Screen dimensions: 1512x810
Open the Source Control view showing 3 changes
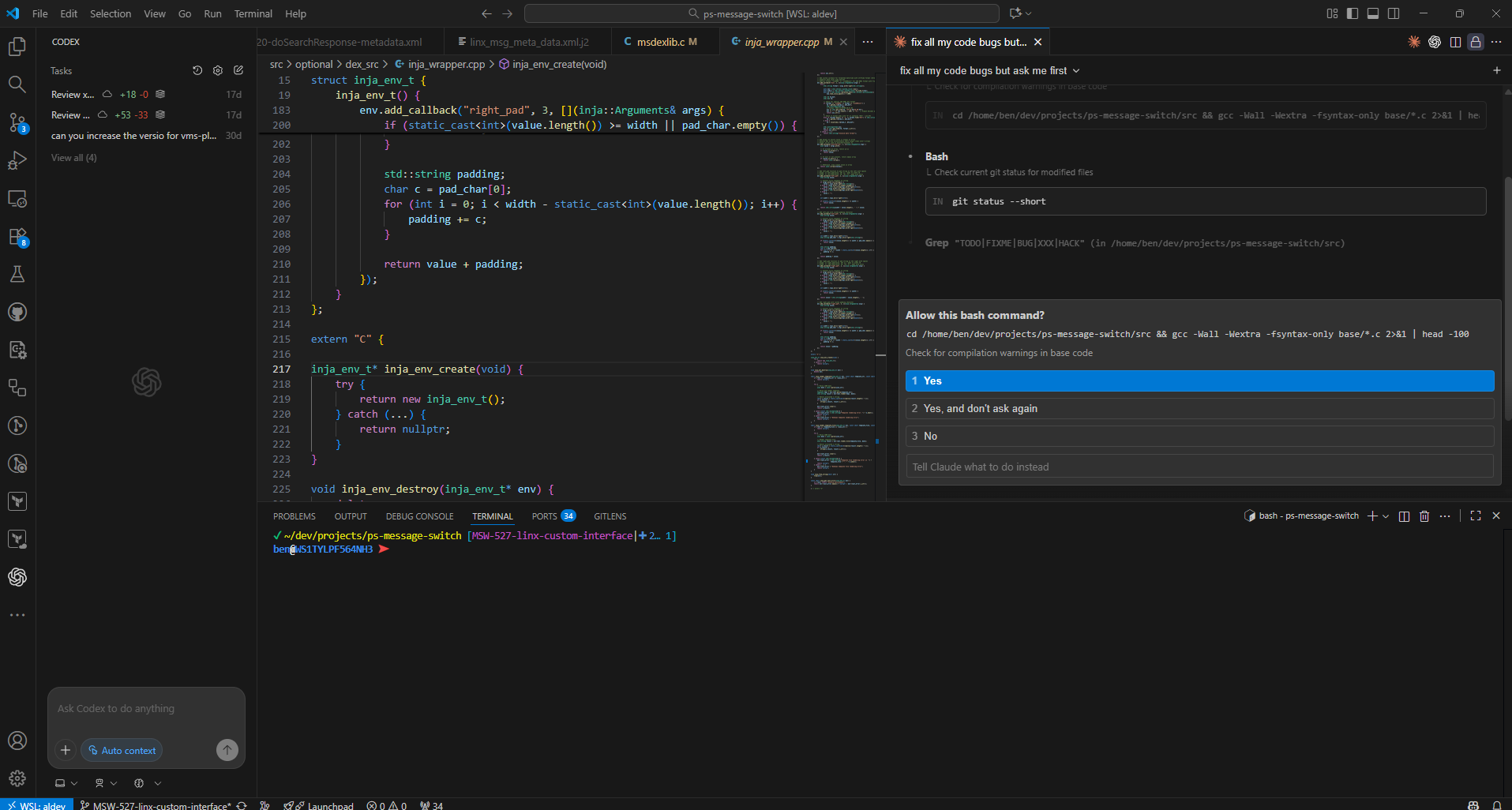click(x=17, y=122)
